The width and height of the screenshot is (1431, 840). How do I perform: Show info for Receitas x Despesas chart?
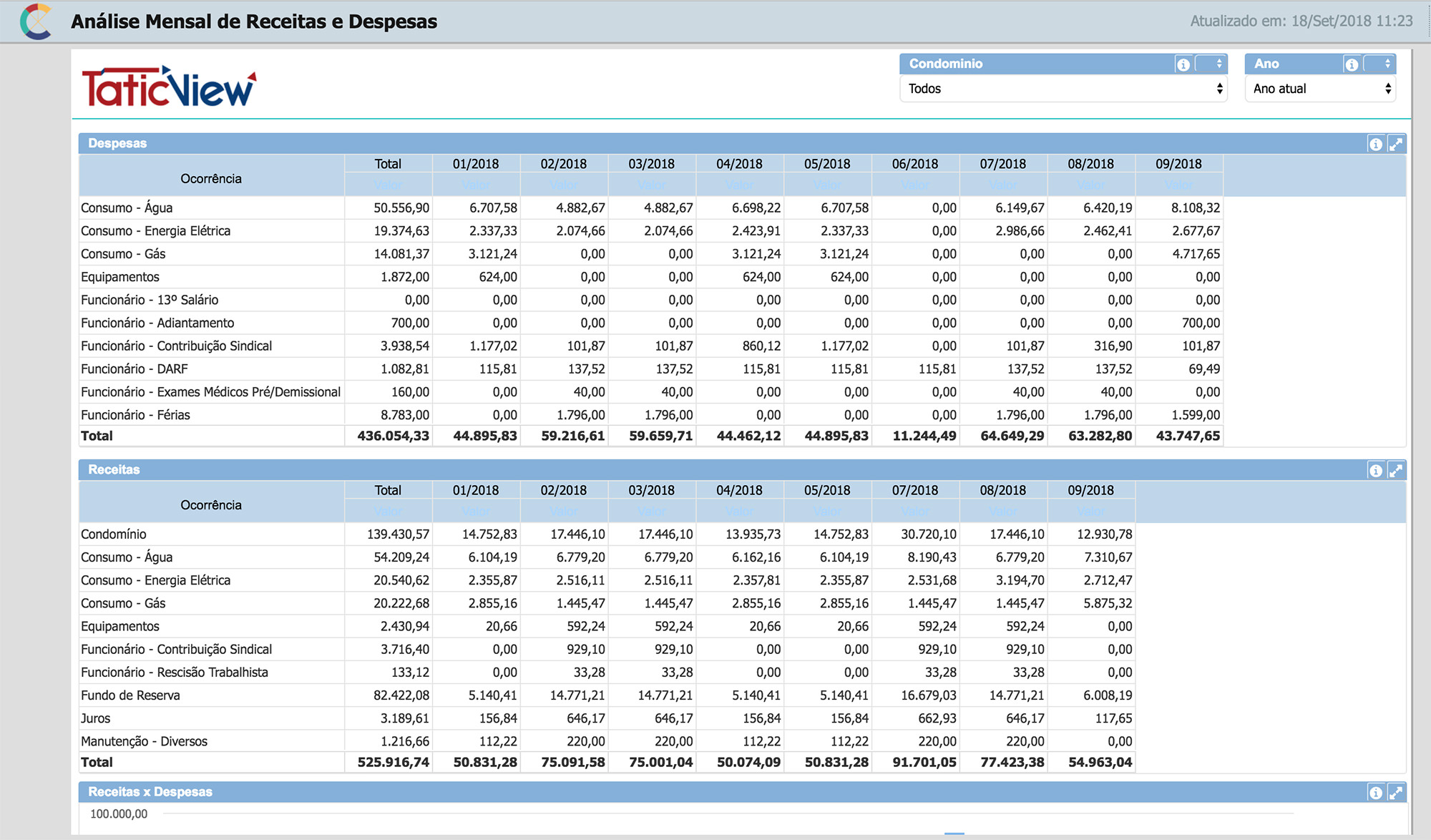click(1375, 792)
